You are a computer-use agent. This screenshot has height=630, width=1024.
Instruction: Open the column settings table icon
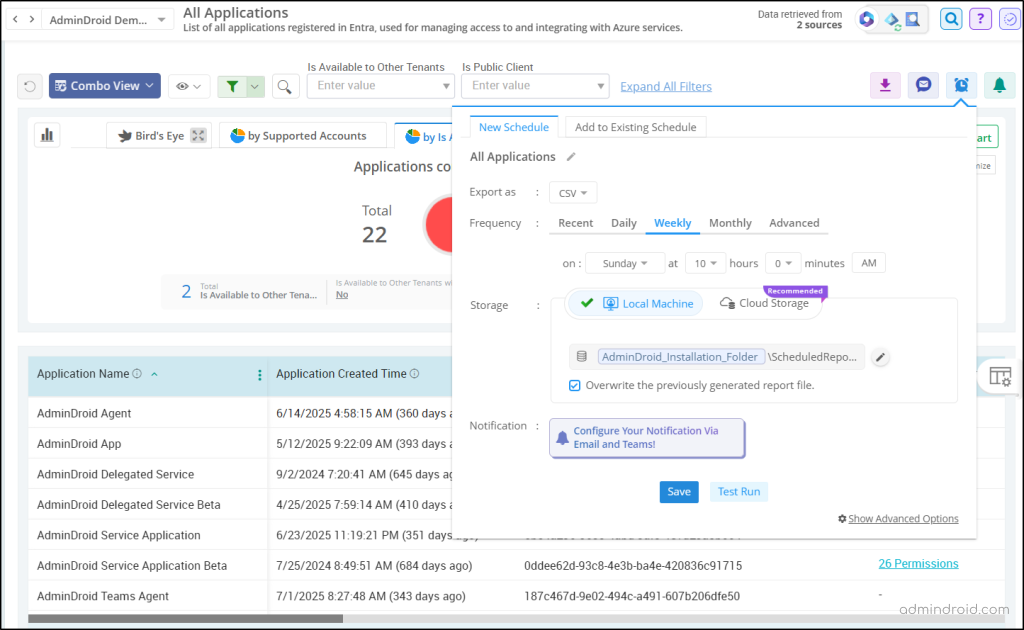(1000, 377)
